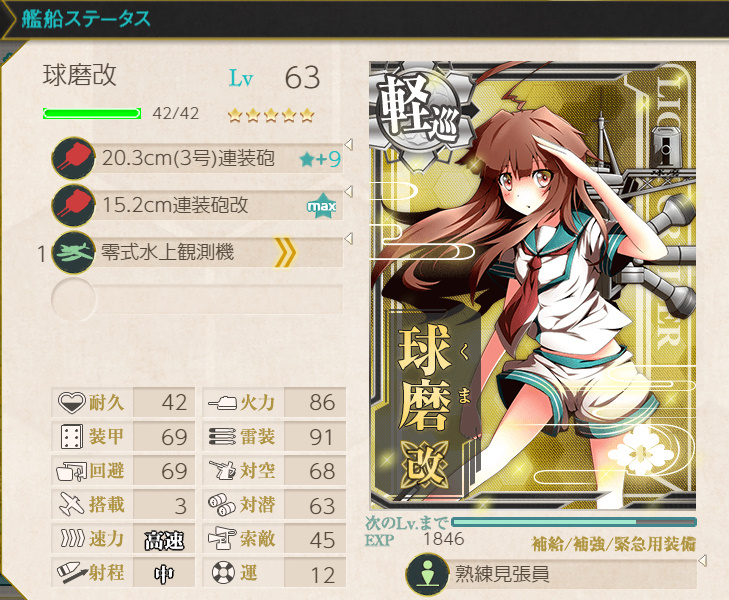The height and width of the screenshot is (600, 729).
Task: Expand the arrow beside 熟練見張員 slot
Action: (702, 560)
